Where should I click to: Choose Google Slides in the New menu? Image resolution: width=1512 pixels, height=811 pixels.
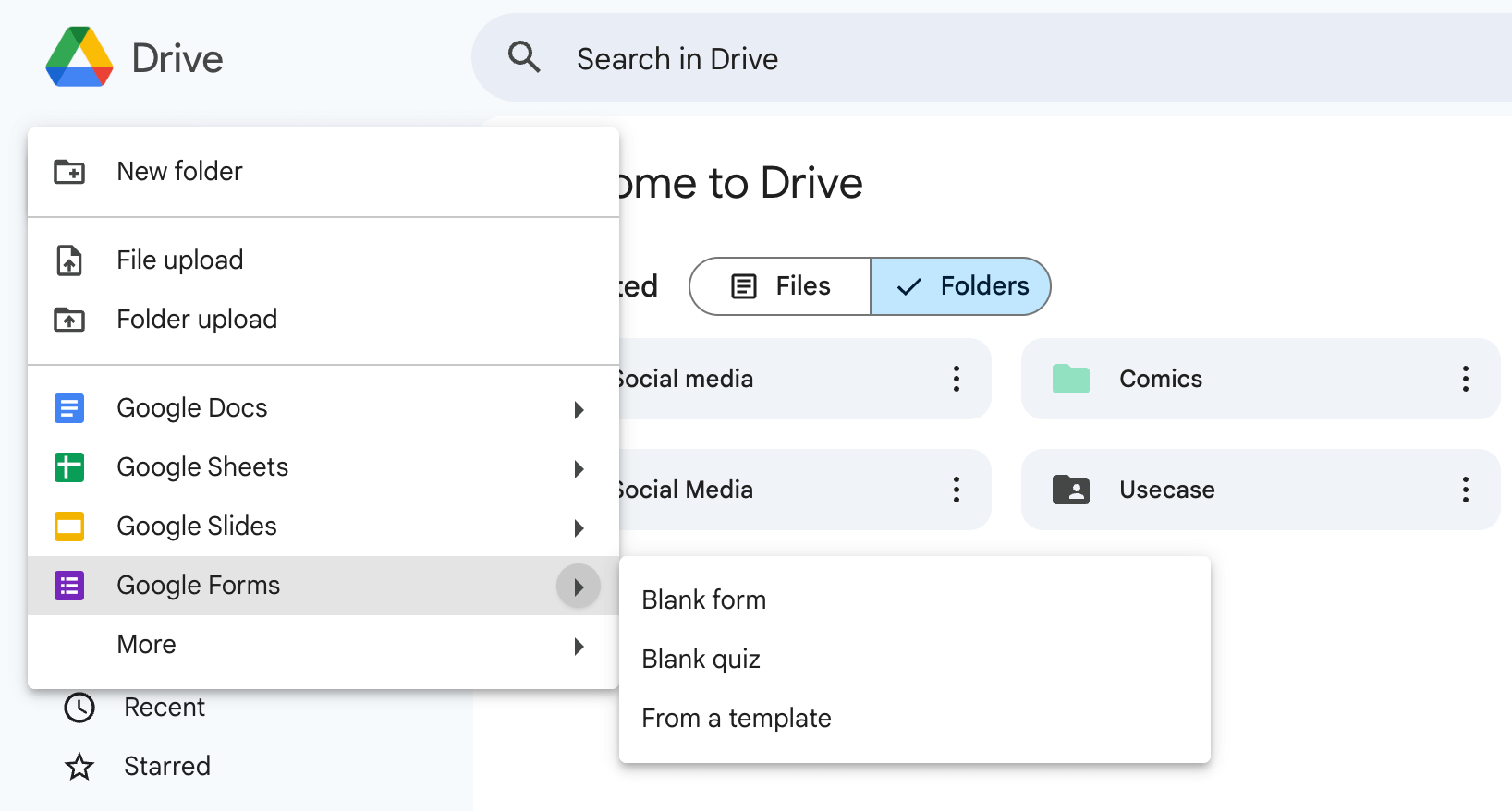(323, 527)
